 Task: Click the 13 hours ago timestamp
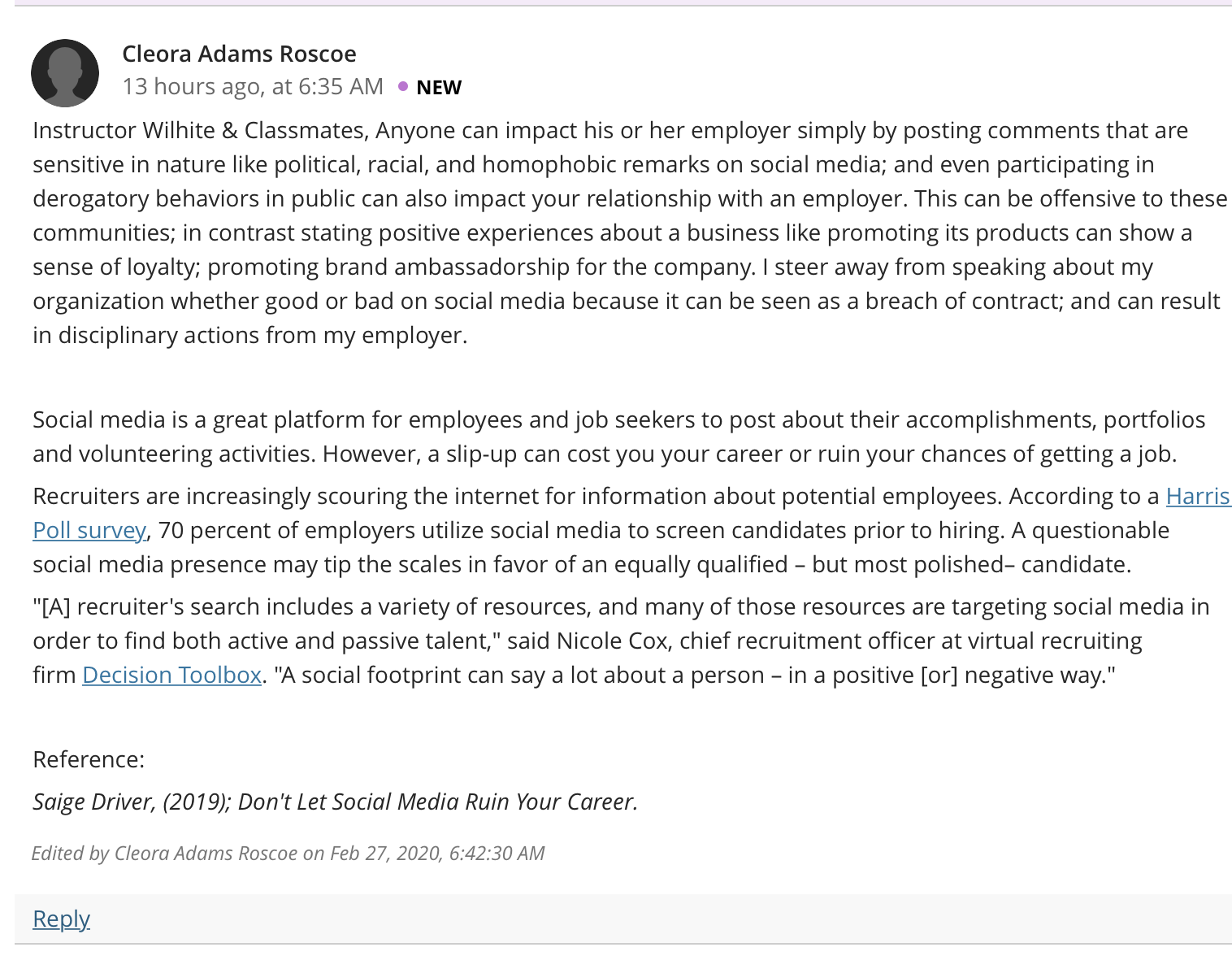point(253,86)
